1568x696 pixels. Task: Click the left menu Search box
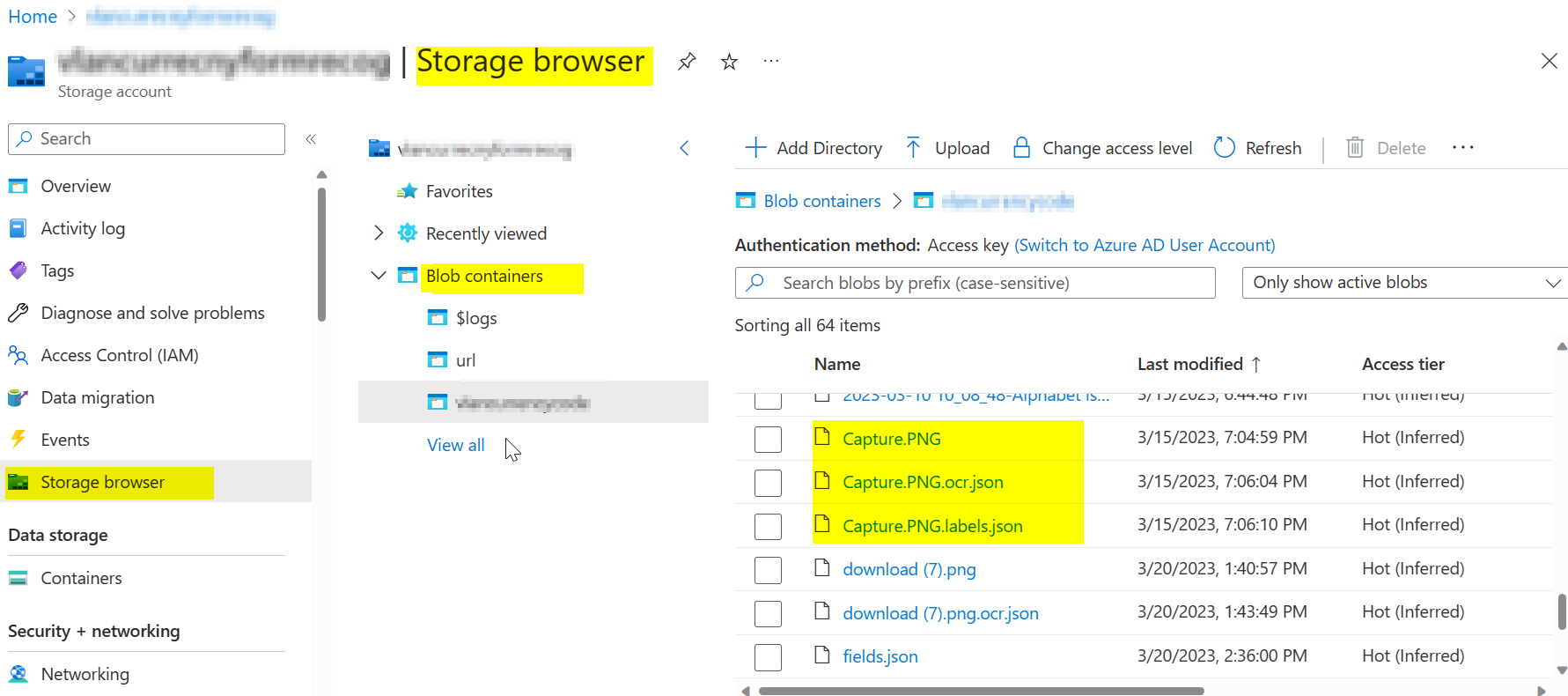(146, 139)
